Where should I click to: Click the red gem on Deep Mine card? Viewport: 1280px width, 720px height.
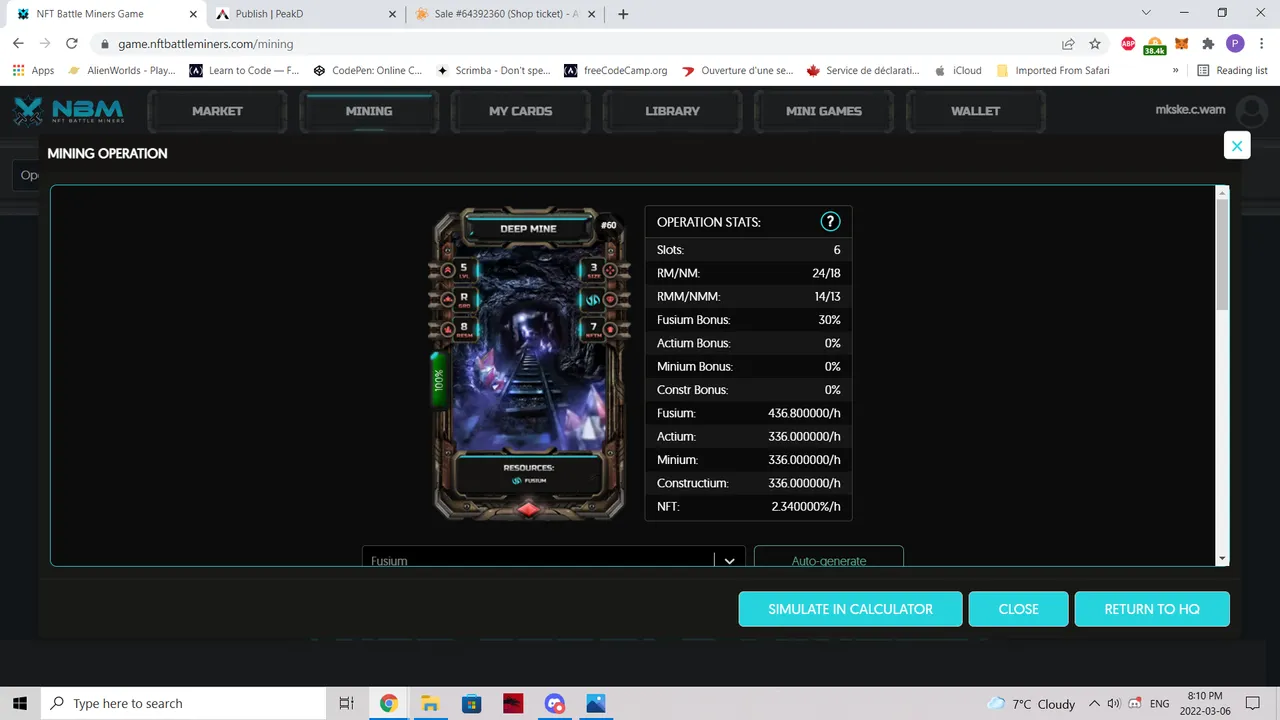pos(528,509)
